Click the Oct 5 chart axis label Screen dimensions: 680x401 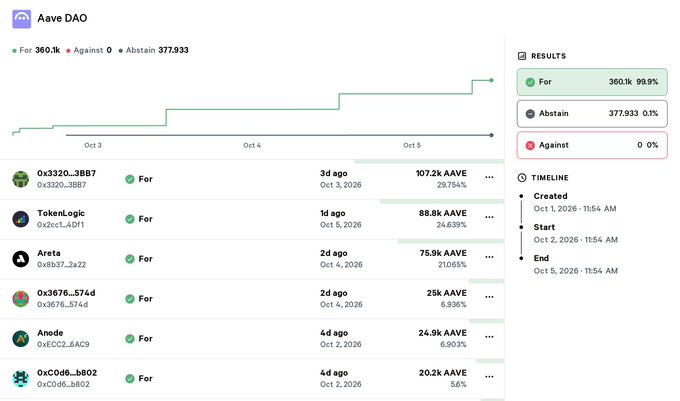point(412,145)
